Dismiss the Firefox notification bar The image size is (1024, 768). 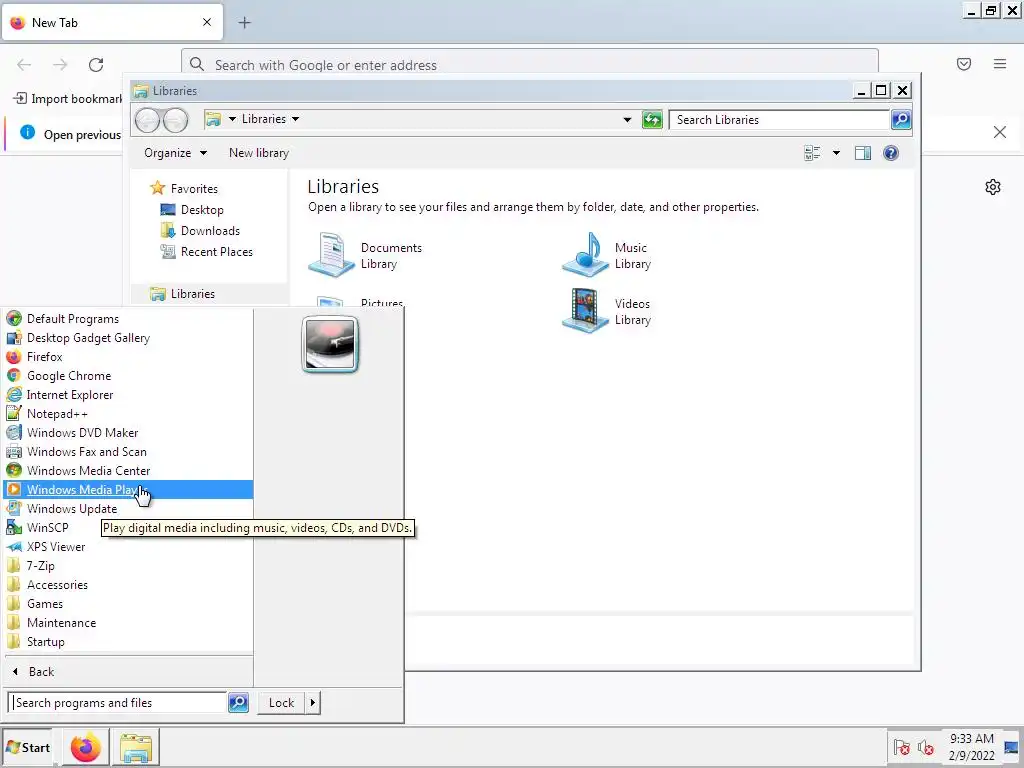pyautogui.click(x=999, y=133)
